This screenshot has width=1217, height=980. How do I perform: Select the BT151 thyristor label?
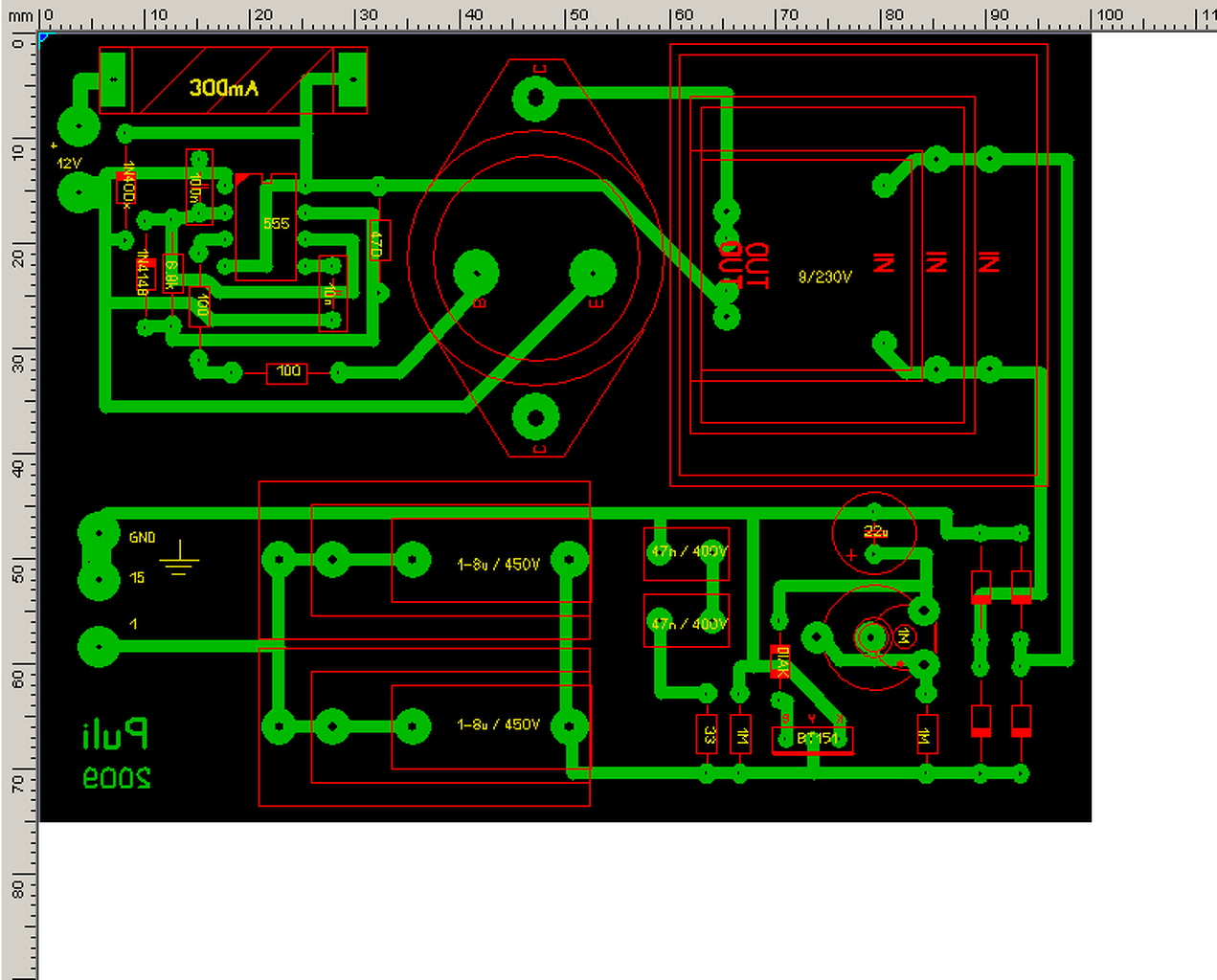[x=817, y=739]
